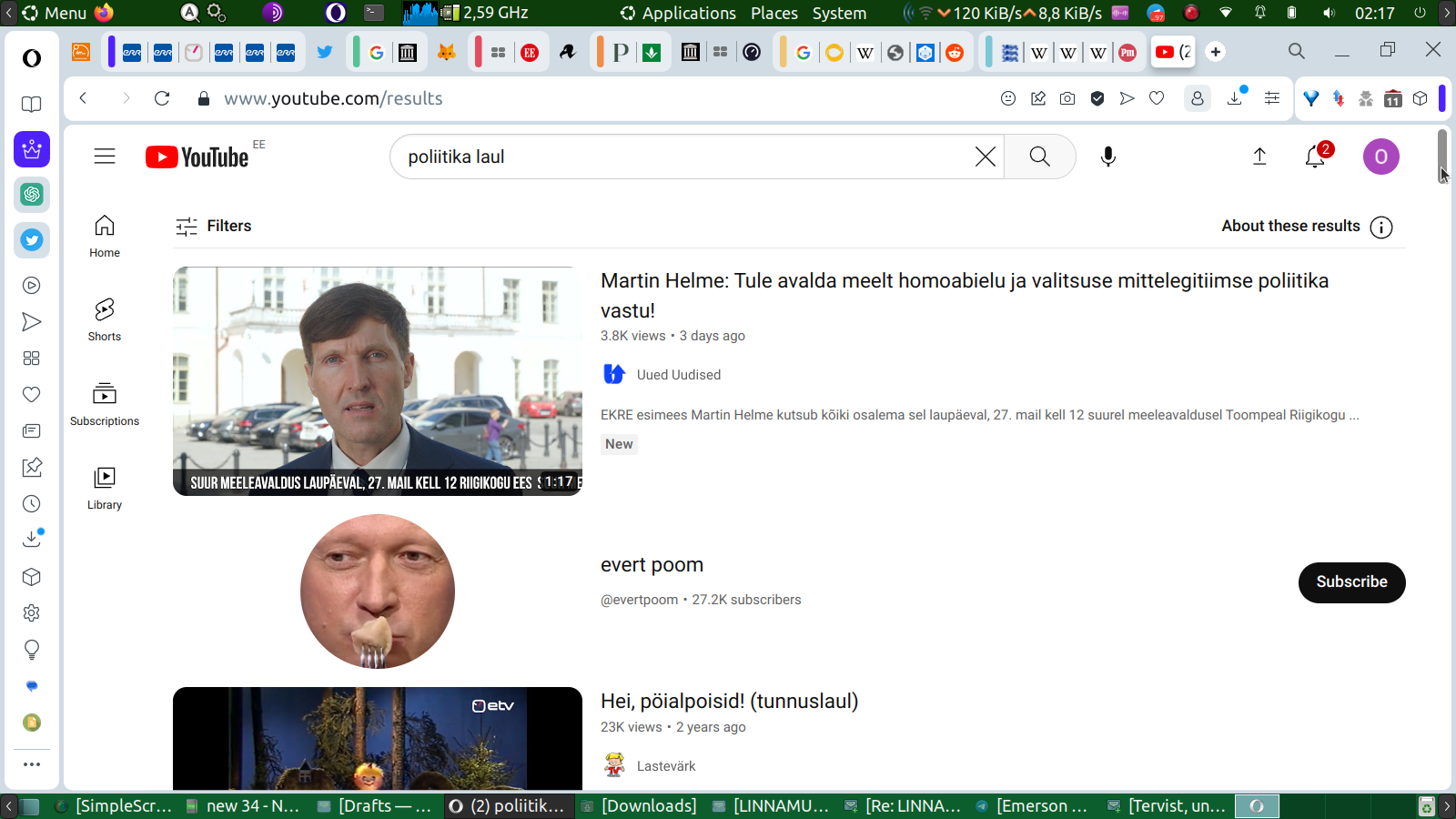Viewport: 1456px width, 819px height.
Task: Switch to the Reddit browser tab
Action: click(x=955, y=52)
